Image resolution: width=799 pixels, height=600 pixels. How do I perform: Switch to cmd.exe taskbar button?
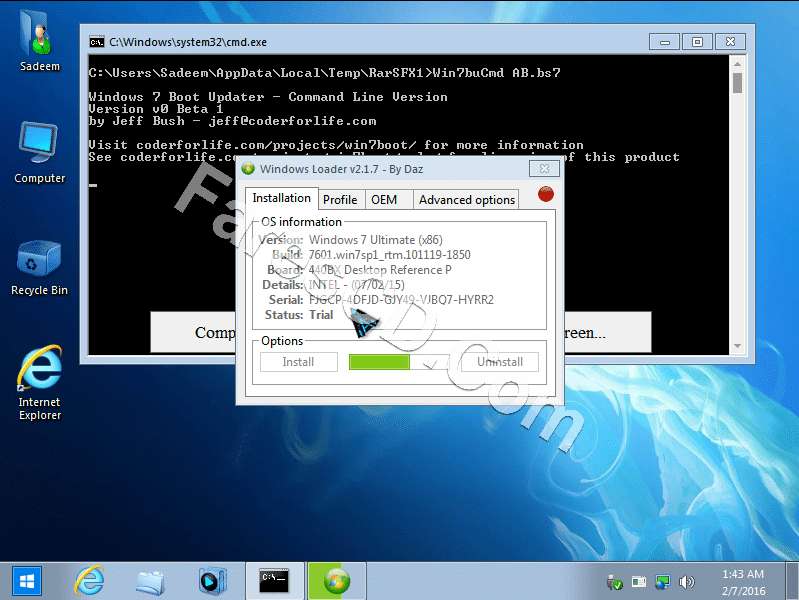[275, 581]
